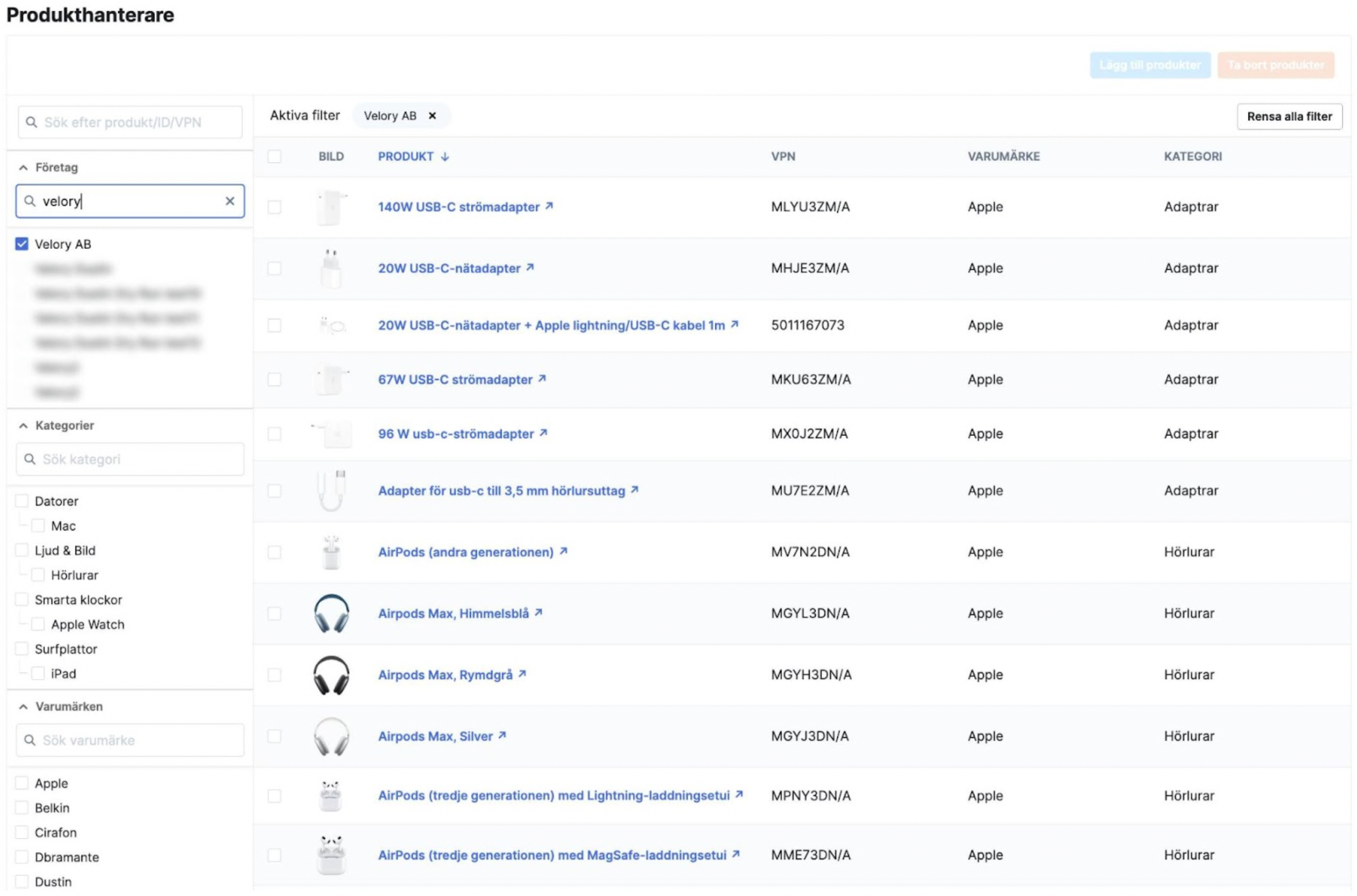Screen dimensions: 1357x896
Task: Remove the Velory AB active filter chip
Action: pos(432,115)
